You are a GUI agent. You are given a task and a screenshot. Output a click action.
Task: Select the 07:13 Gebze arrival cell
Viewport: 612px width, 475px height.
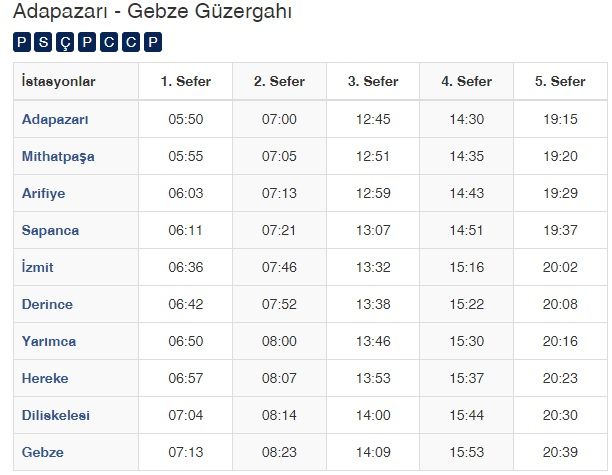click(x=185, y=452)
